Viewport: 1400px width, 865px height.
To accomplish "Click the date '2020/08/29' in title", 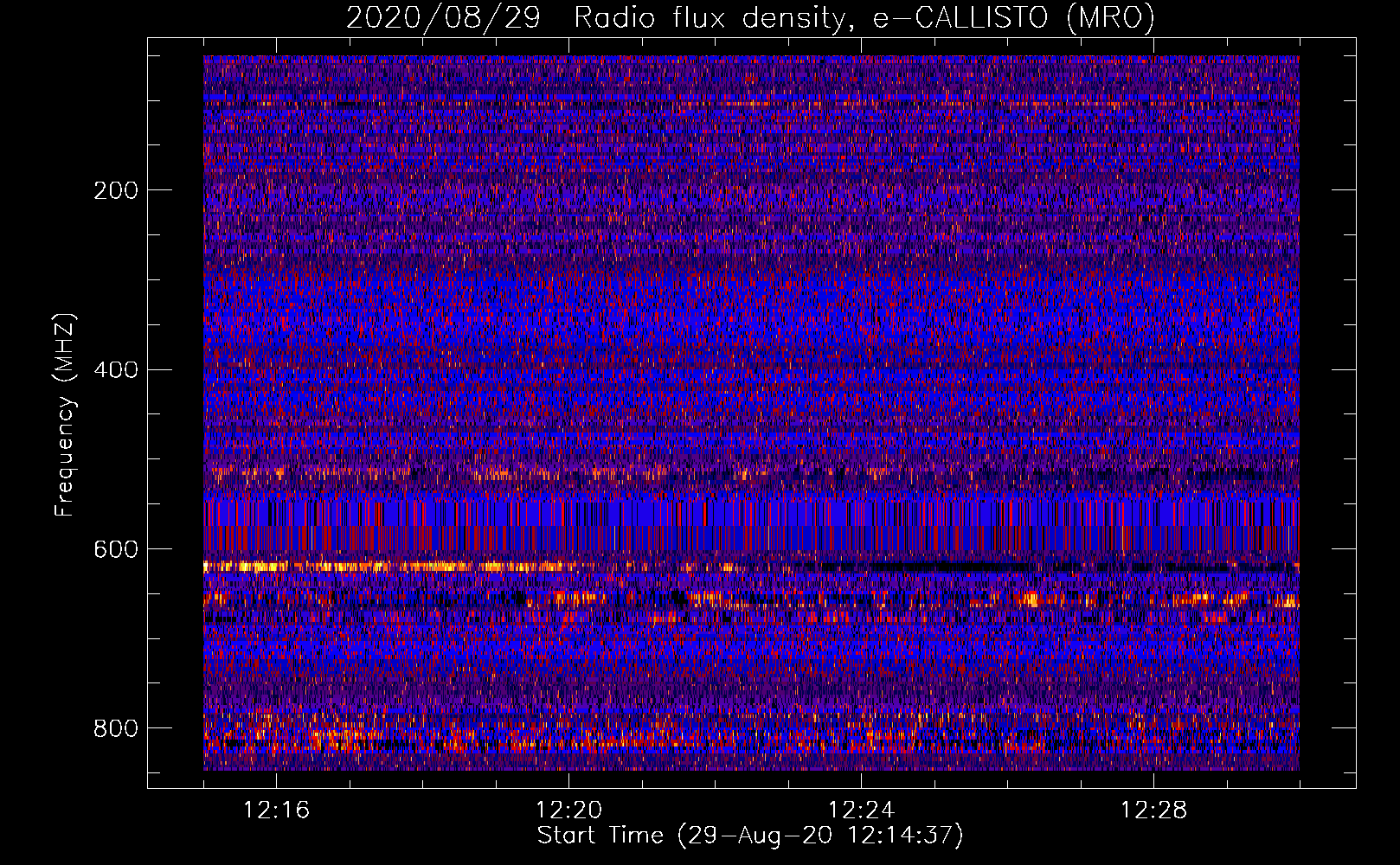I will coord(443,18).
